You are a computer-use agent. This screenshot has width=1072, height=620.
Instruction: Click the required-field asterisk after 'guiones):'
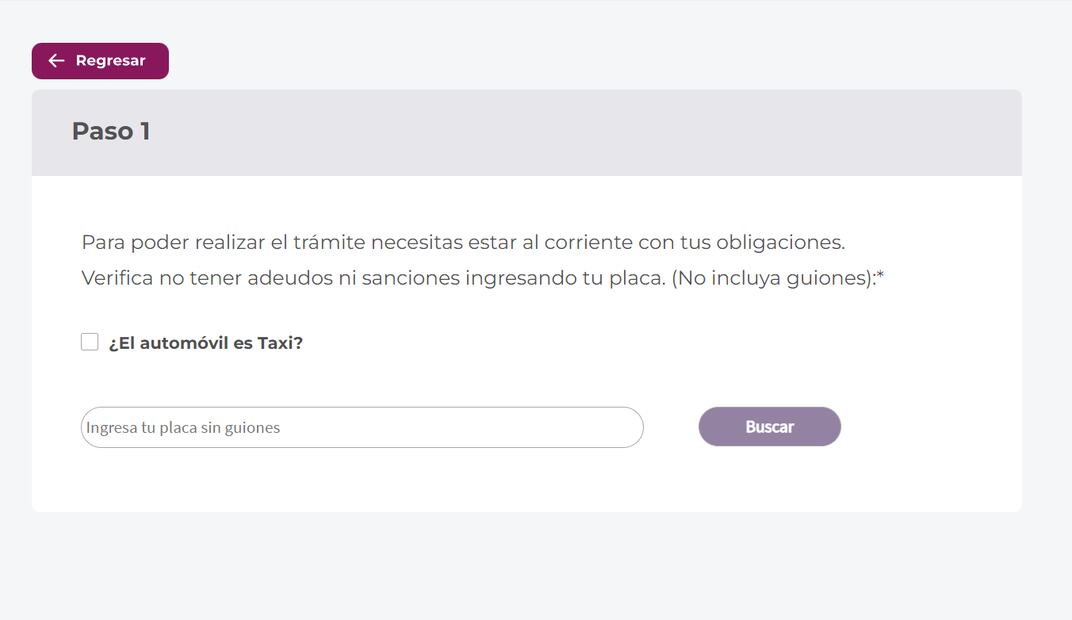880,277
